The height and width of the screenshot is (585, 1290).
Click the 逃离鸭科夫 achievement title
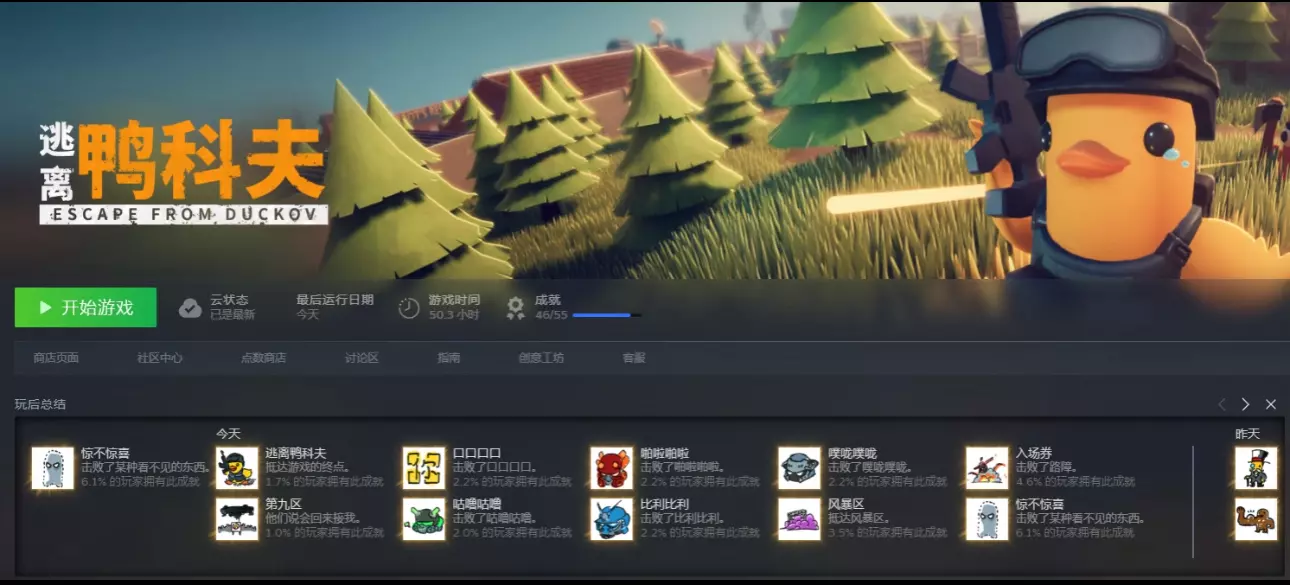click(x=296, y=453)
